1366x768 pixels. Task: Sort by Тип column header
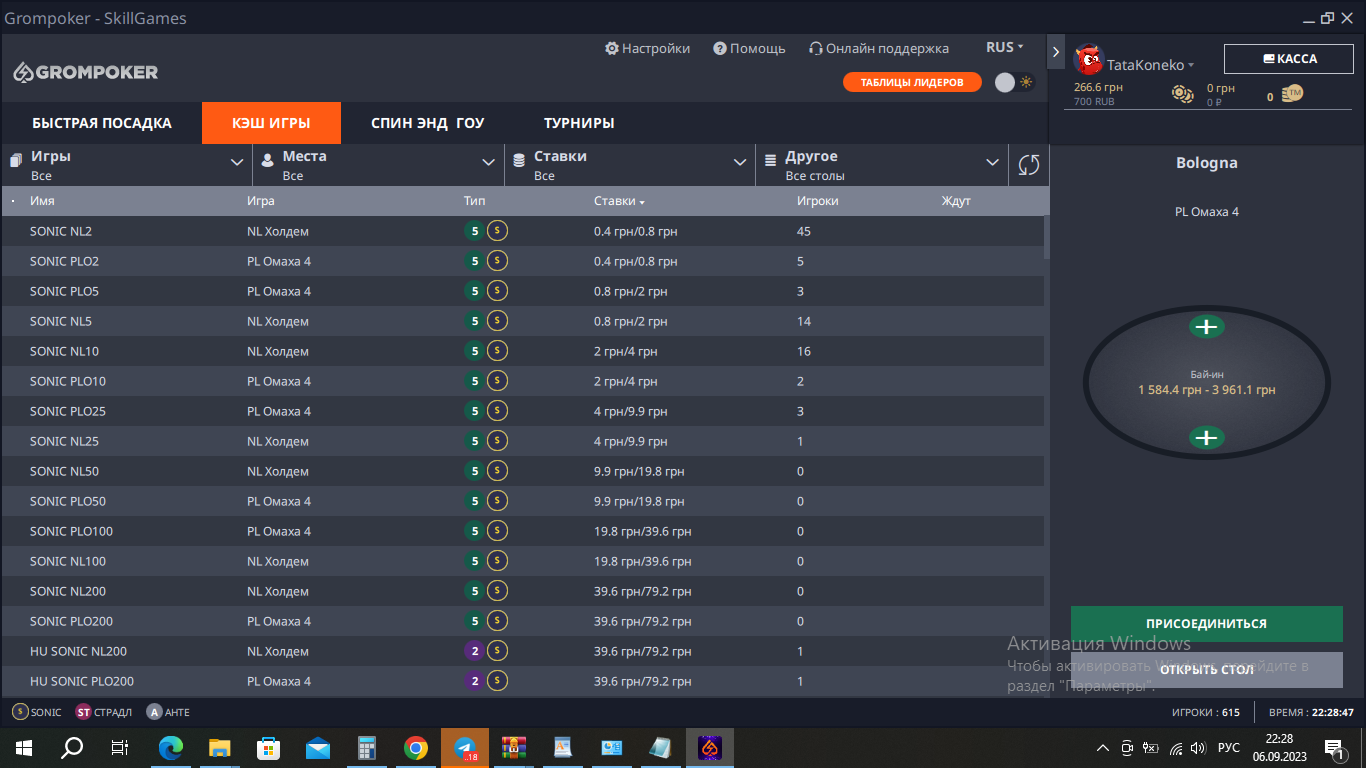(475, 201)
